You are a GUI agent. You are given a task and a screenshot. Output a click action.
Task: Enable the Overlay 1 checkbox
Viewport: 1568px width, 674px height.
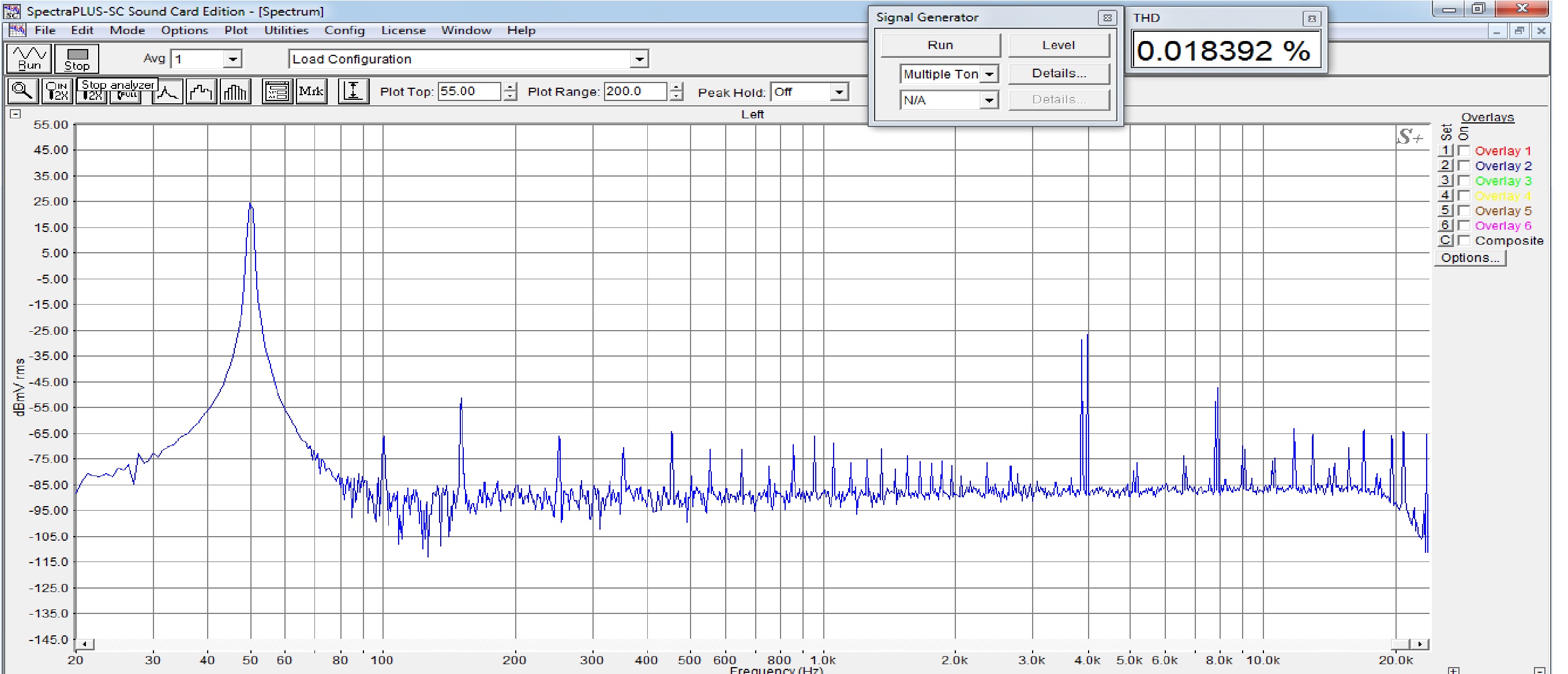(1465, 151)
